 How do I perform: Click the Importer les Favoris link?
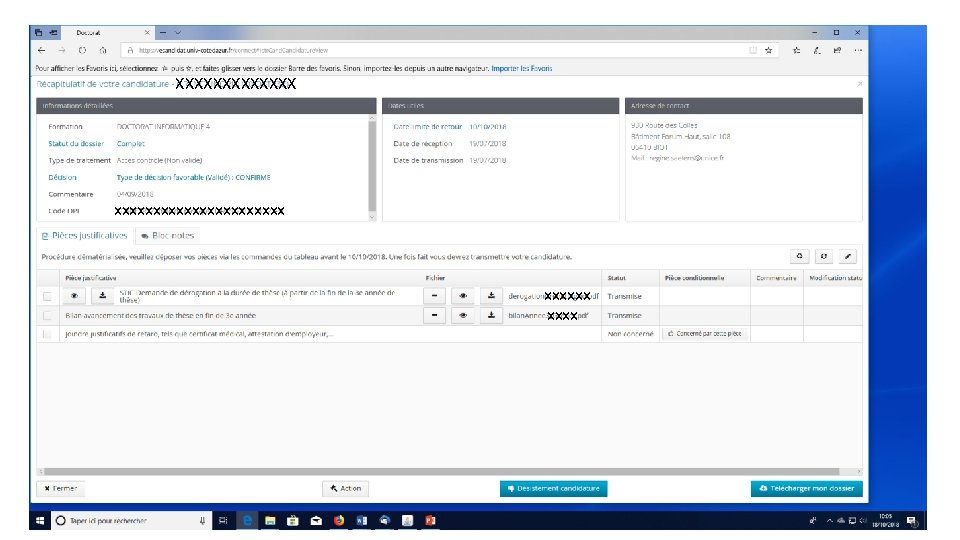point(522,69)
